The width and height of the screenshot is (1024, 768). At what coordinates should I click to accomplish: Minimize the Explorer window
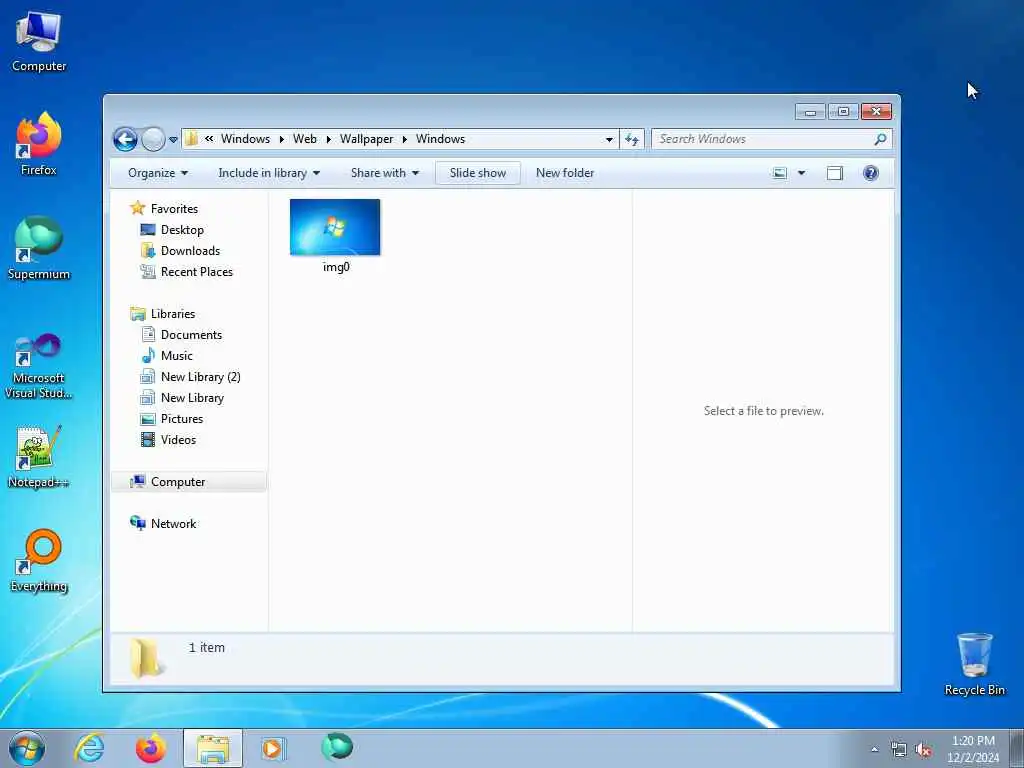pos(810,112)
